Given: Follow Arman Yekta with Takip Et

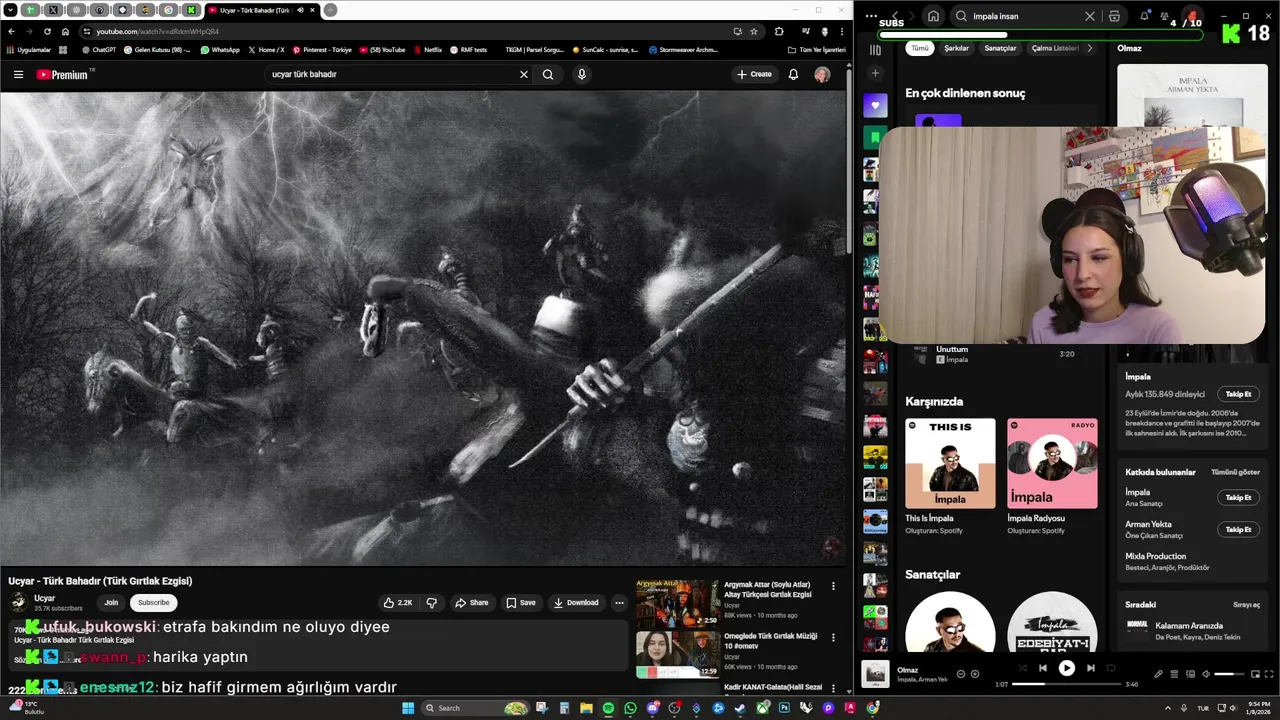Looking at the screenshot, I should click(x=1238, y=529).
